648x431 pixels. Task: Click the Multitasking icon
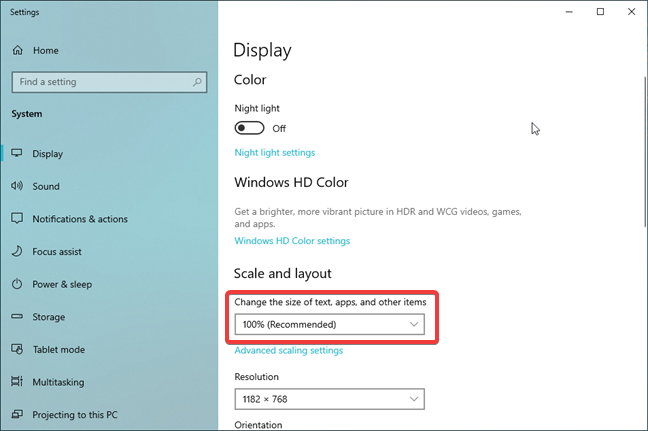tap(17, 381)
